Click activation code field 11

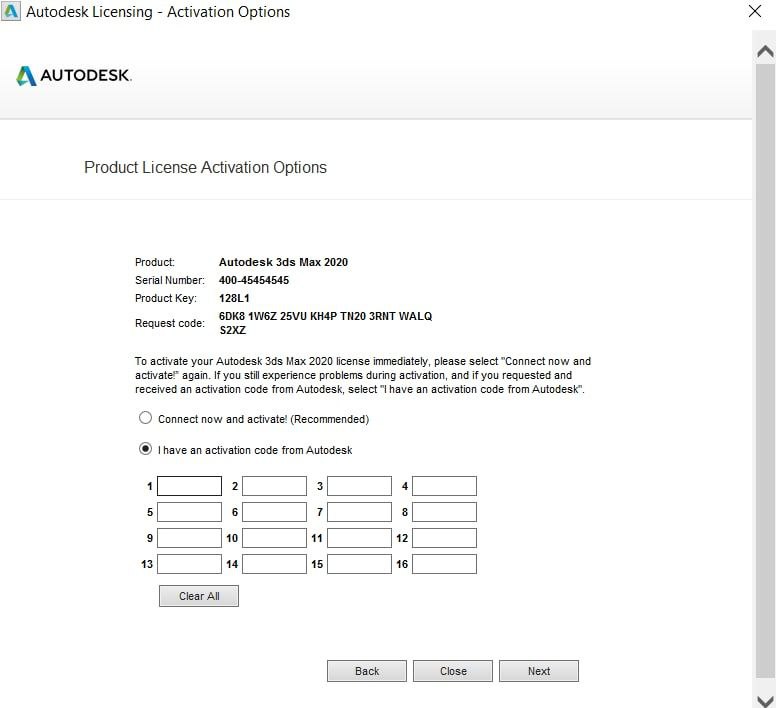(x=359, y=538)
